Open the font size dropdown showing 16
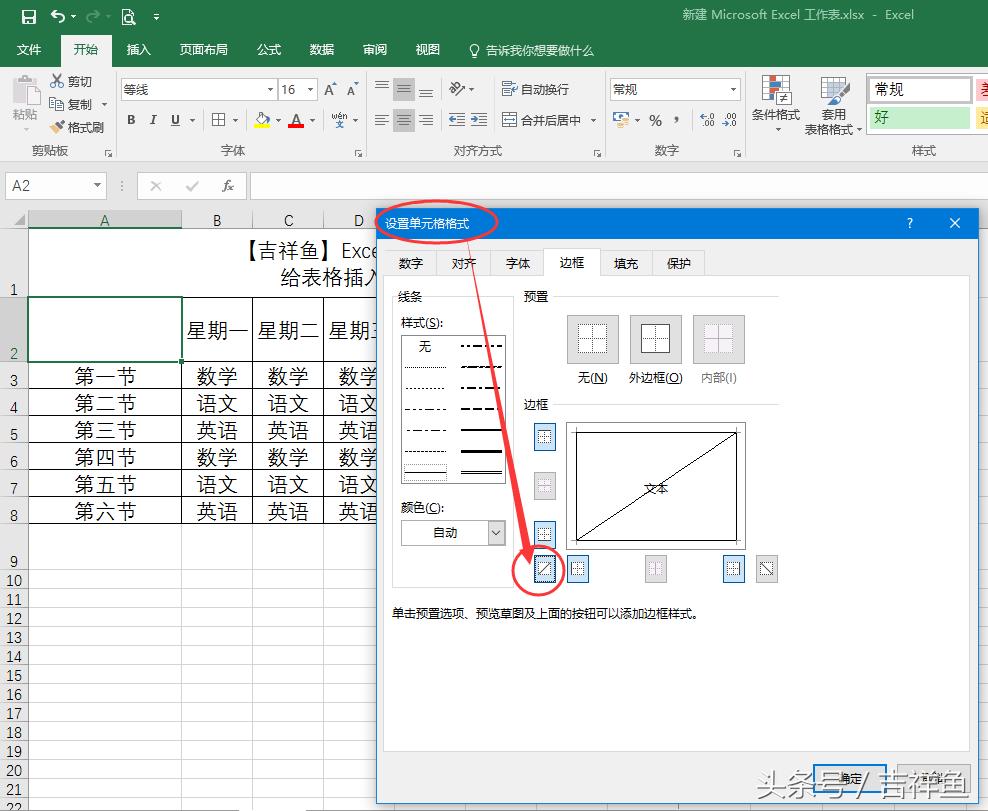This screenshot has width=988, height=811. click(297, 89)
